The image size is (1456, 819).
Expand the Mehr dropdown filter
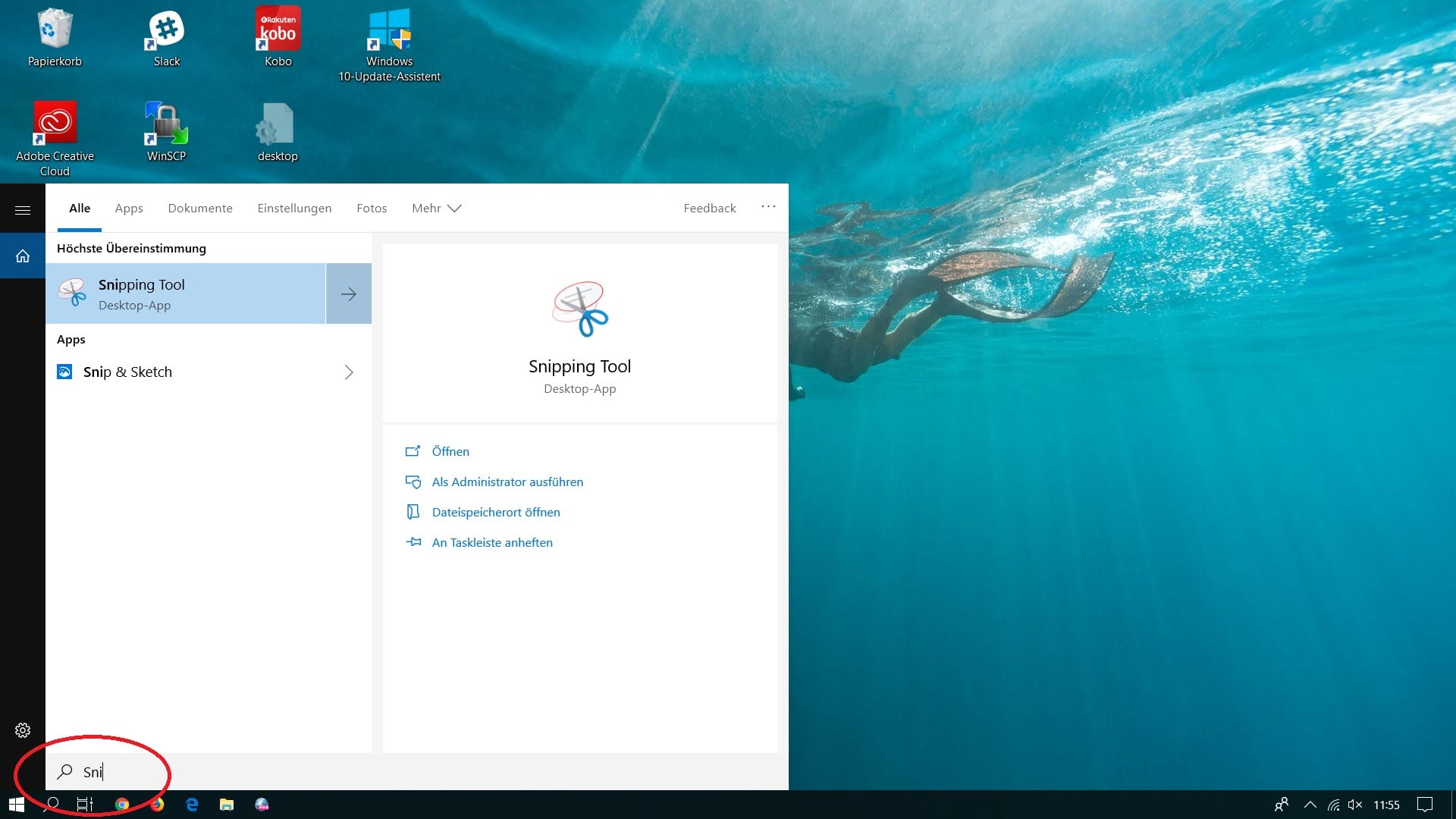[437, 208]
